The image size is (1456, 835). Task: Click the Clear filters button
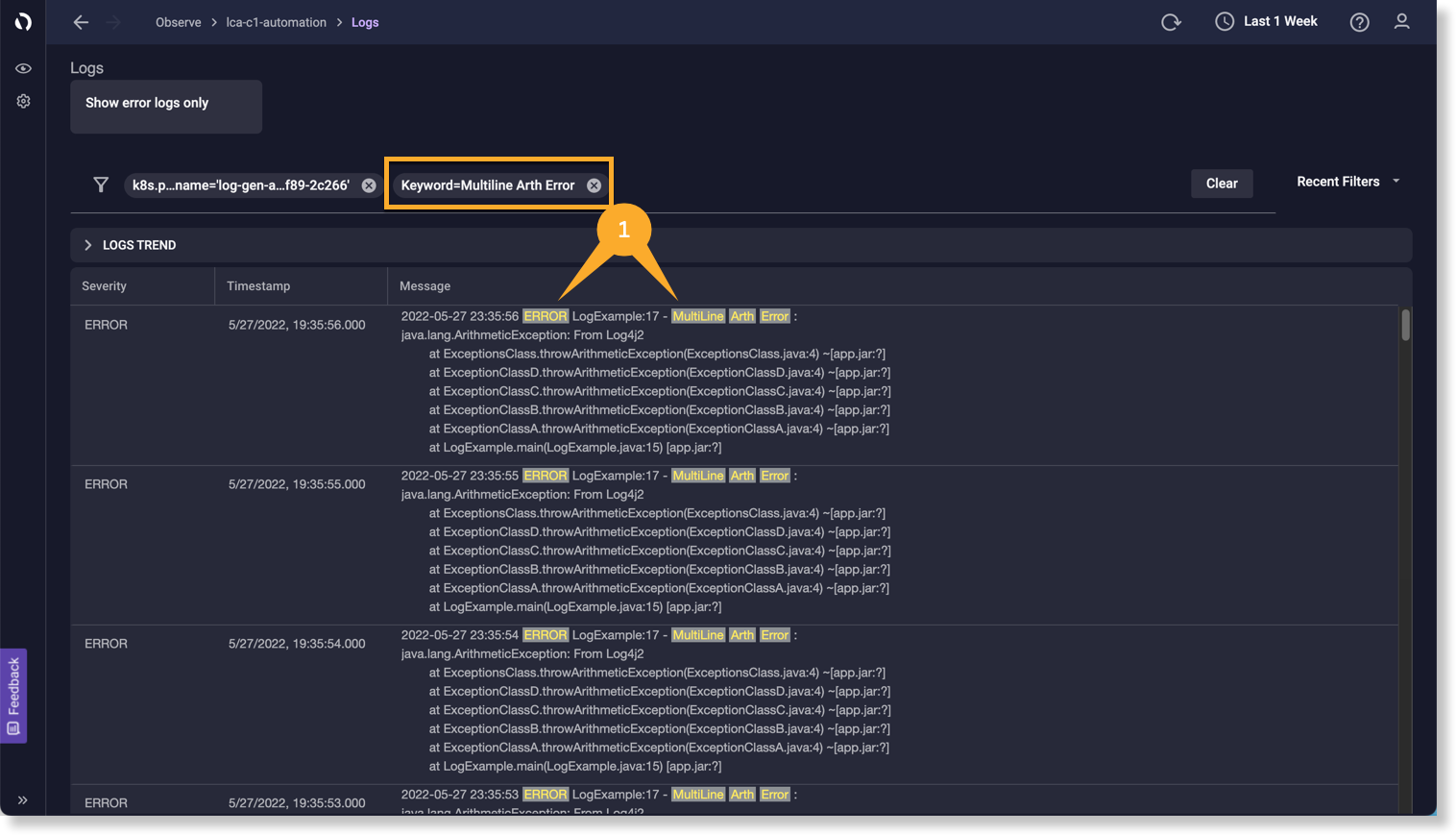point(1222,184)
